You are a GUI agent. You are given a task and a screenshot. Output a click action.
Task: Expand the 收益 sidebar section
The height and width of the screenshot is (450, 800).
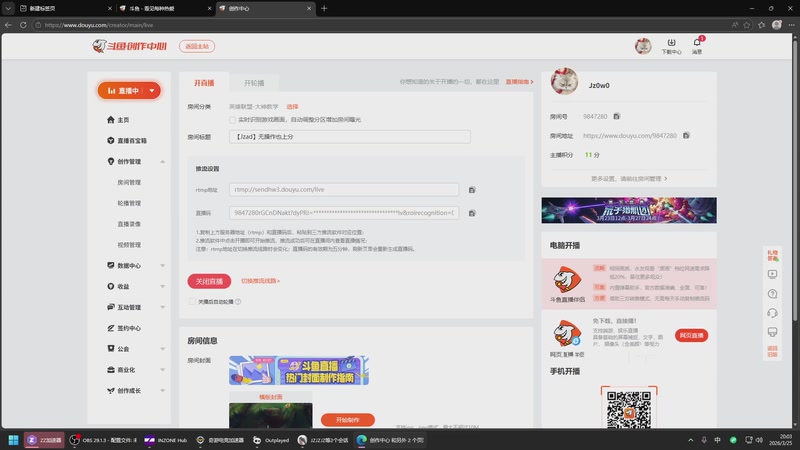click(x=163, y=287)
